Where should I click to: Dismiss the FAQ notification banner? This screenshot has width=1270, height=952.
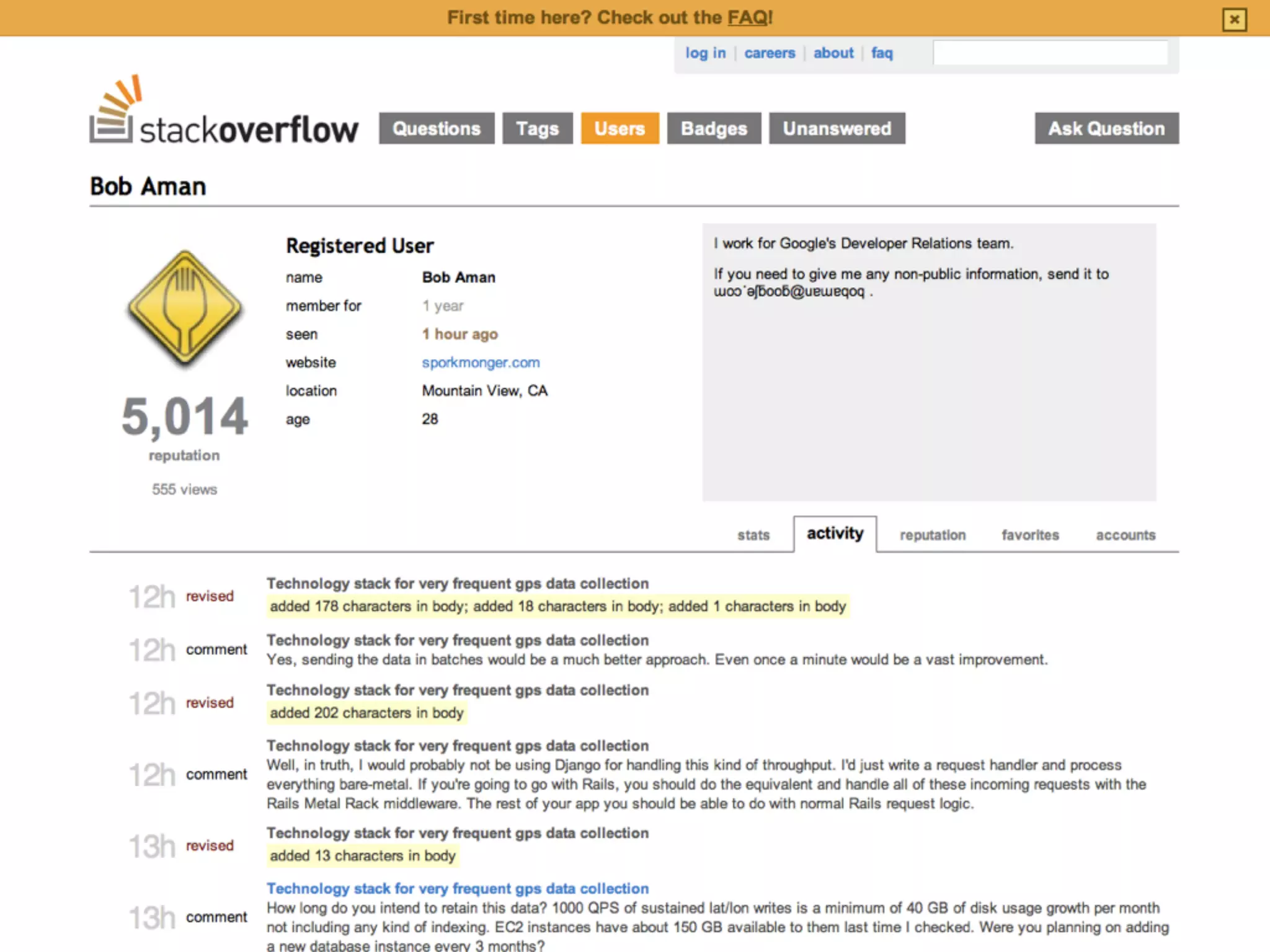1234,19
